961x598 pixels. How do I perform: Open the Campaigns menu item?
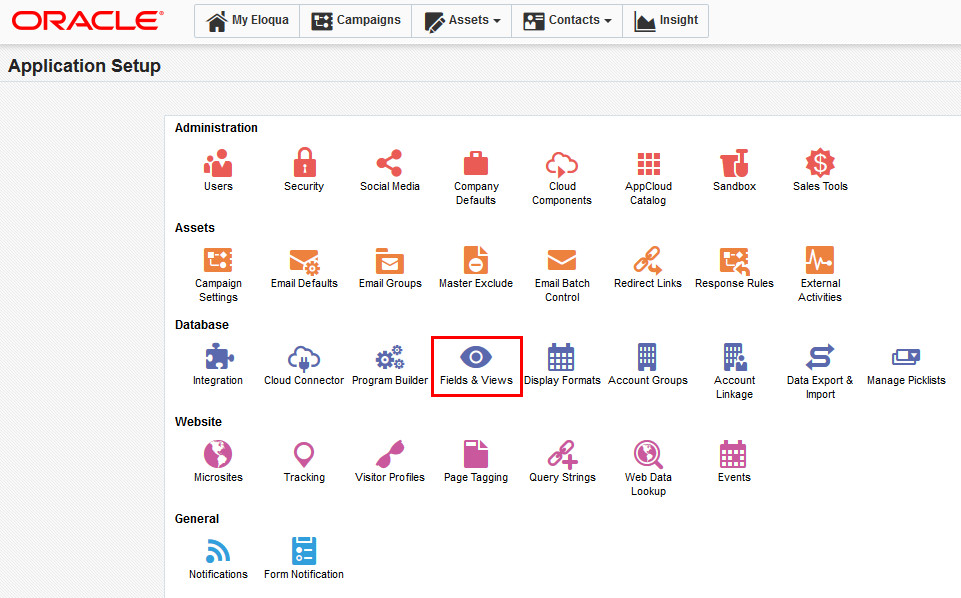[355, 21]
